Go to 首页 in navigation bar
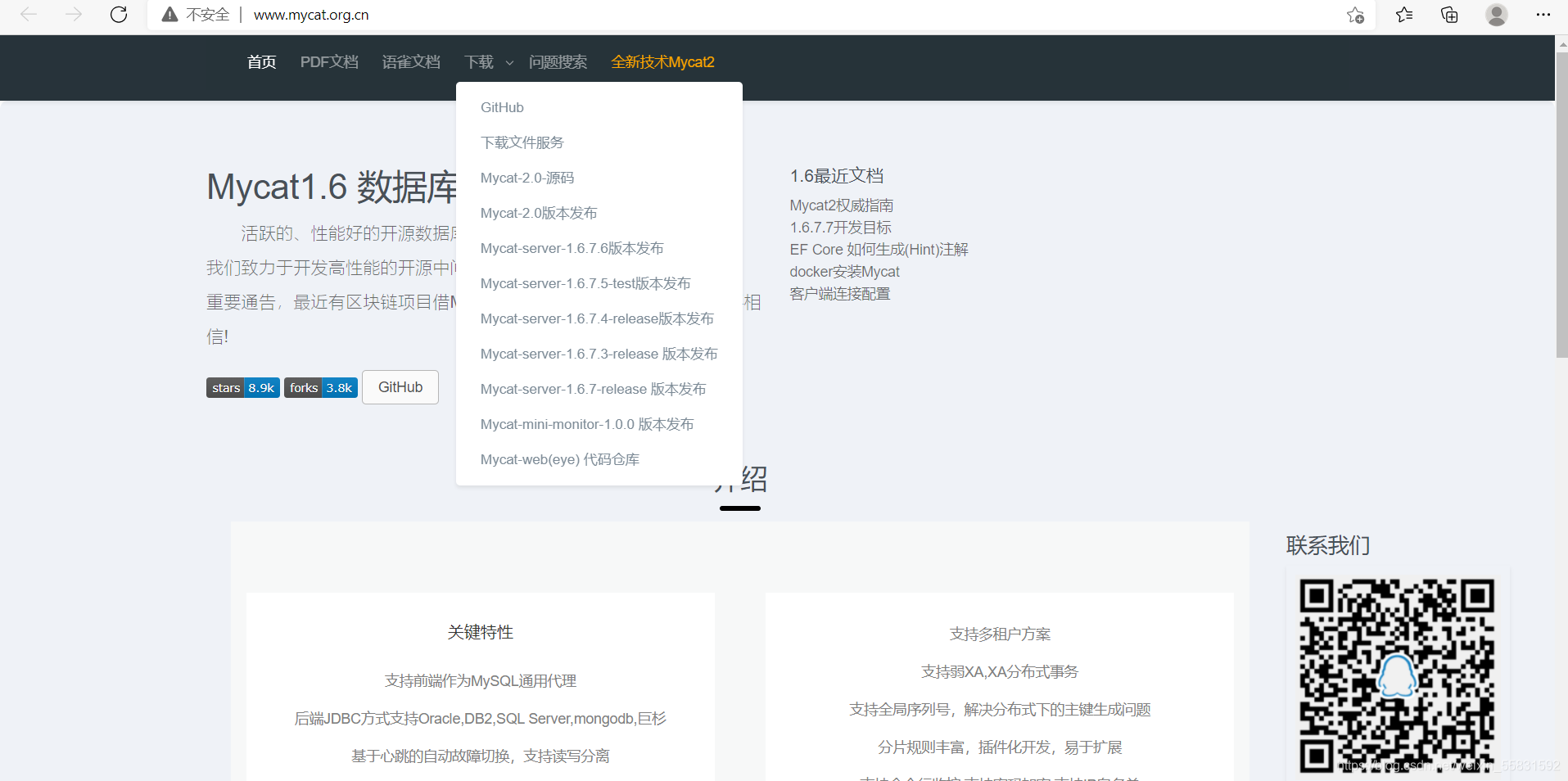Screen dimensions: 1568x781 tap(262, 62)
